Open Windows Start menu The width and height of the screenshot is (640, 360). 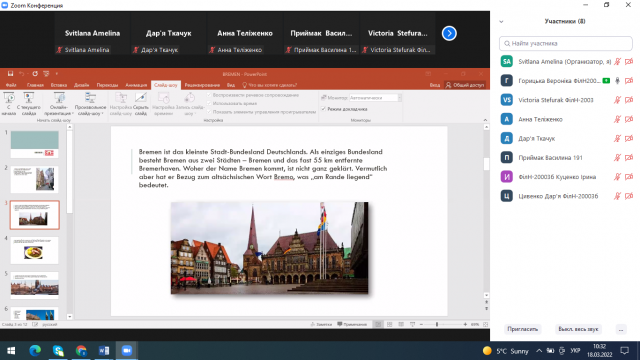11,351
